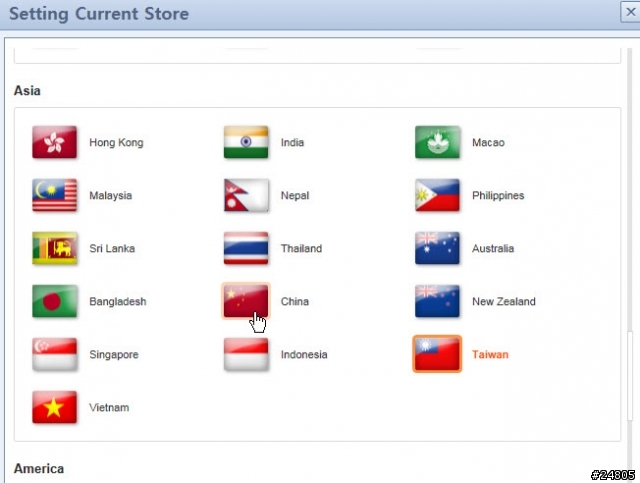This screenshot has height=483, width=640.
Task: Click the Bangladesh flag icon
Action: 54,301
